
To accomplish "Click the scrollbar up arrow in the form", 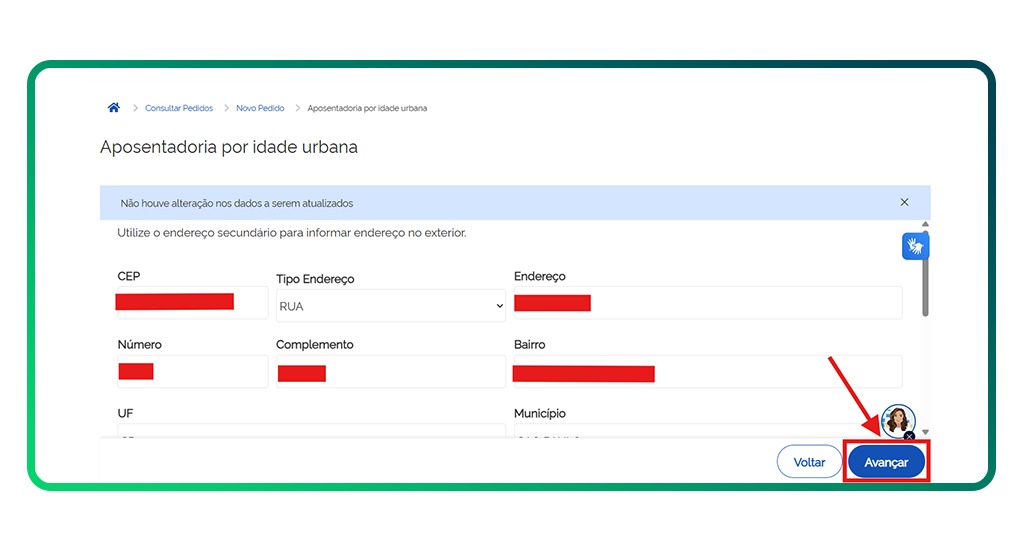I will click(925, 224).
